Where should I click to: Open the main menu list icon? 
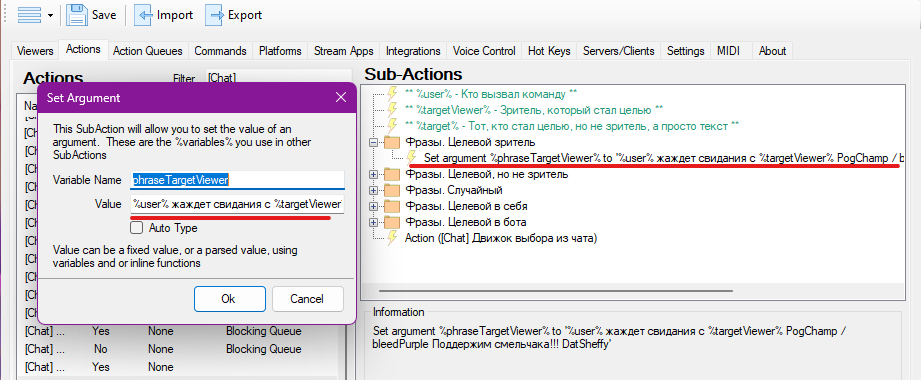29,15
